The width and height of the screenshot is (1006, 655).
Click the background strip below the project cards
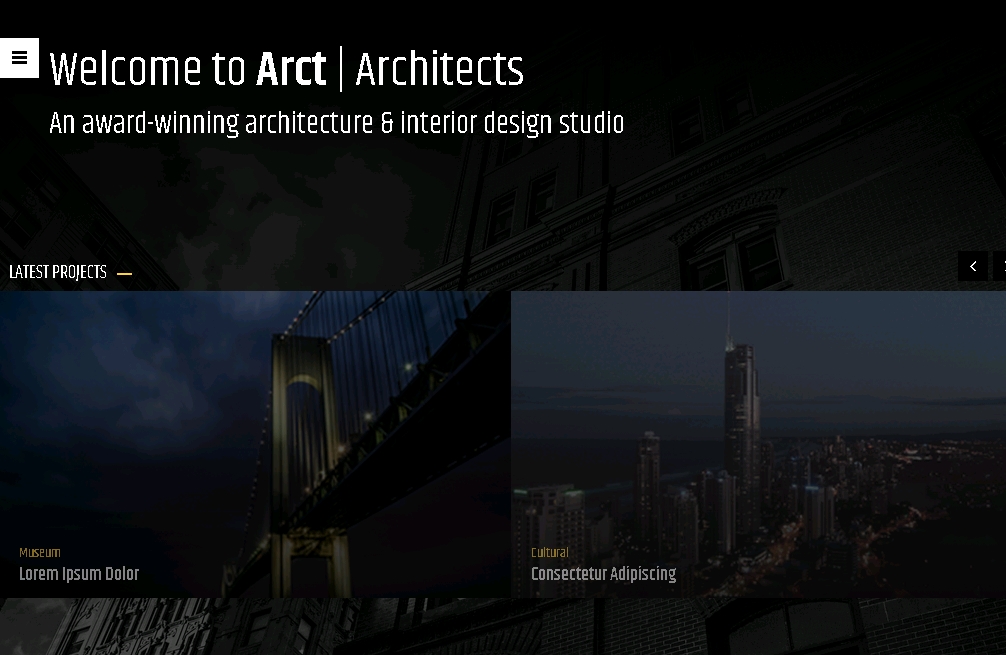tap(500, 627)
